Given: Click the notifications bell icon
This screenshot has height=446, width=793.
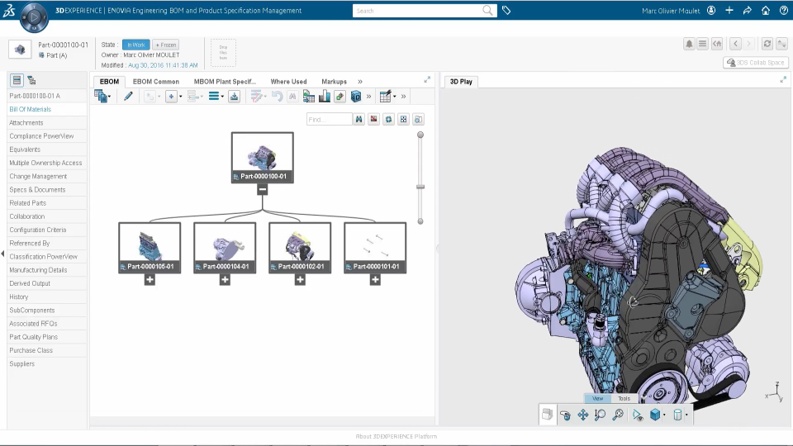Looking at the screenshot, I should [689, 44].
